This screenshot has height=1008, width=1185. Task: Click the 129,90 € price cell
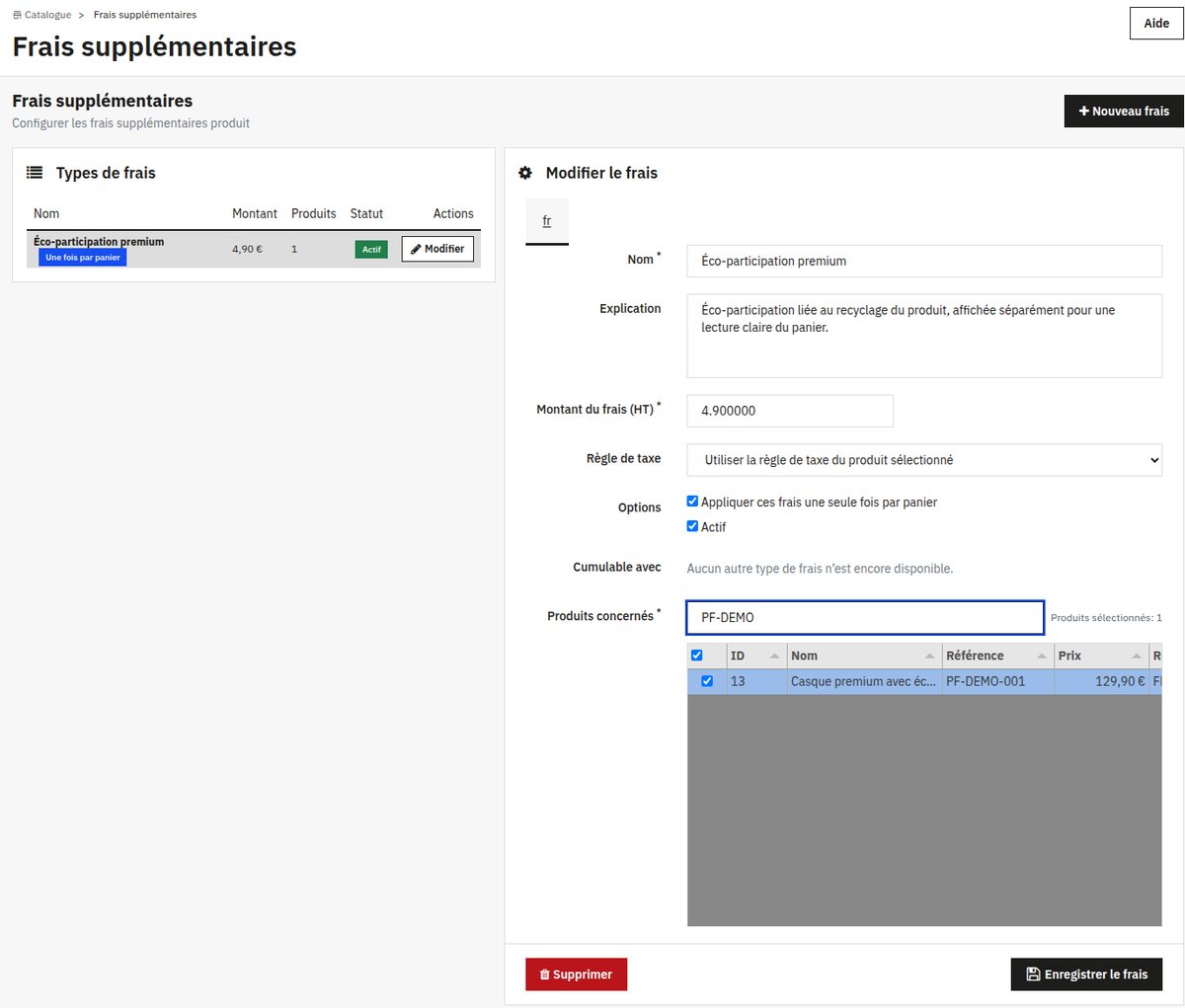coord(1101,681)
